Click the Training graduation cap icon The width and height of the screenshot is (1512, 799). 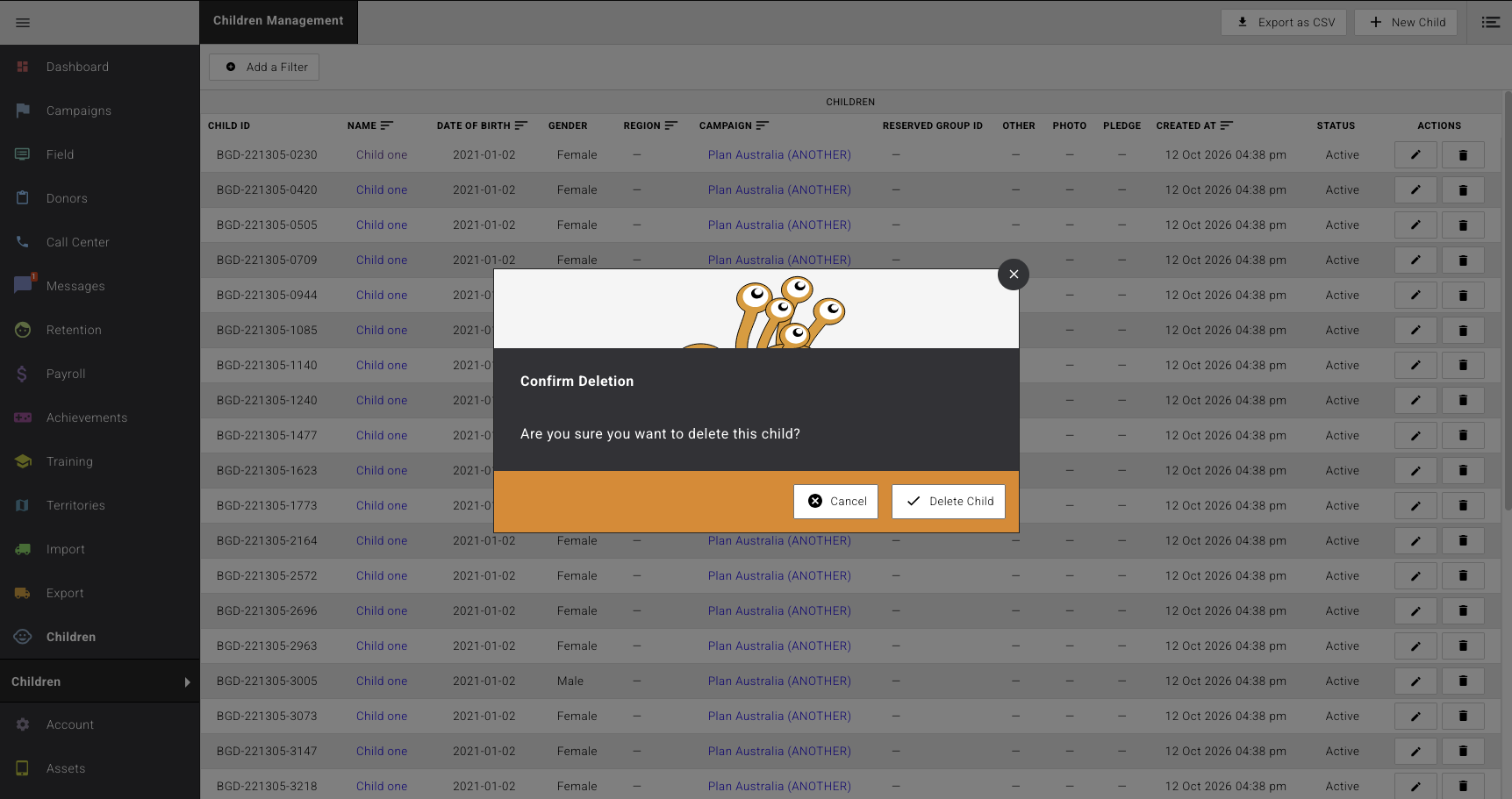coord(23,461)
